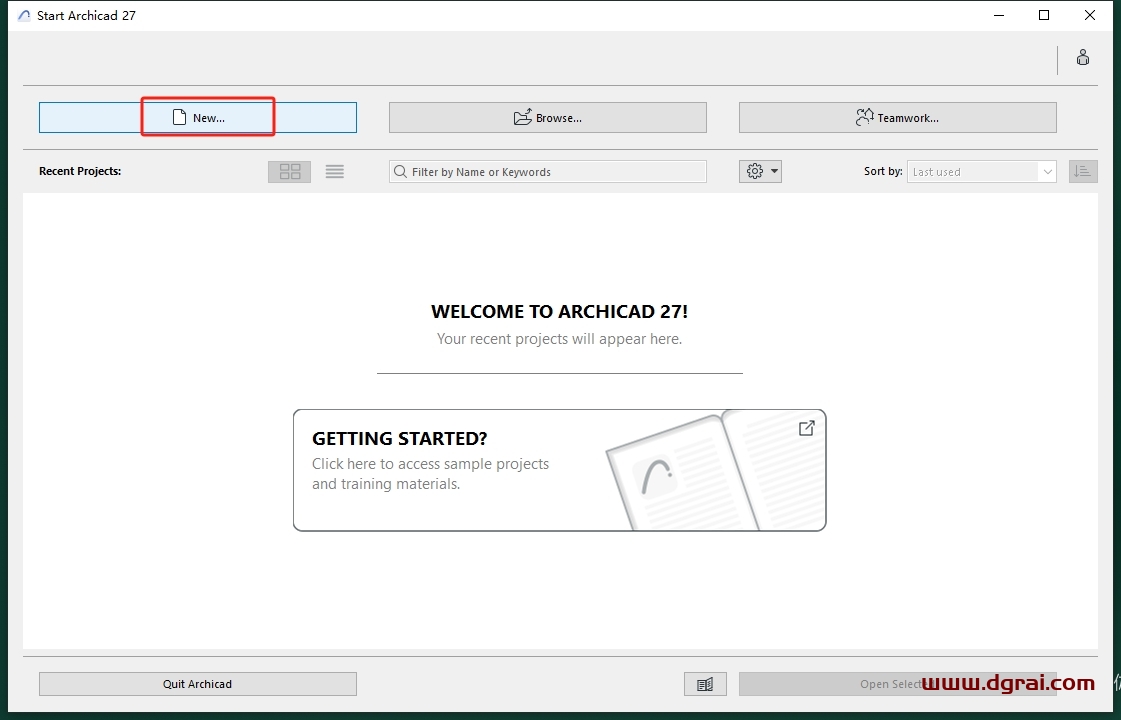The image size is (1121, 720).
Task: Open the info book icon button
Action: (x=705, y=684)
